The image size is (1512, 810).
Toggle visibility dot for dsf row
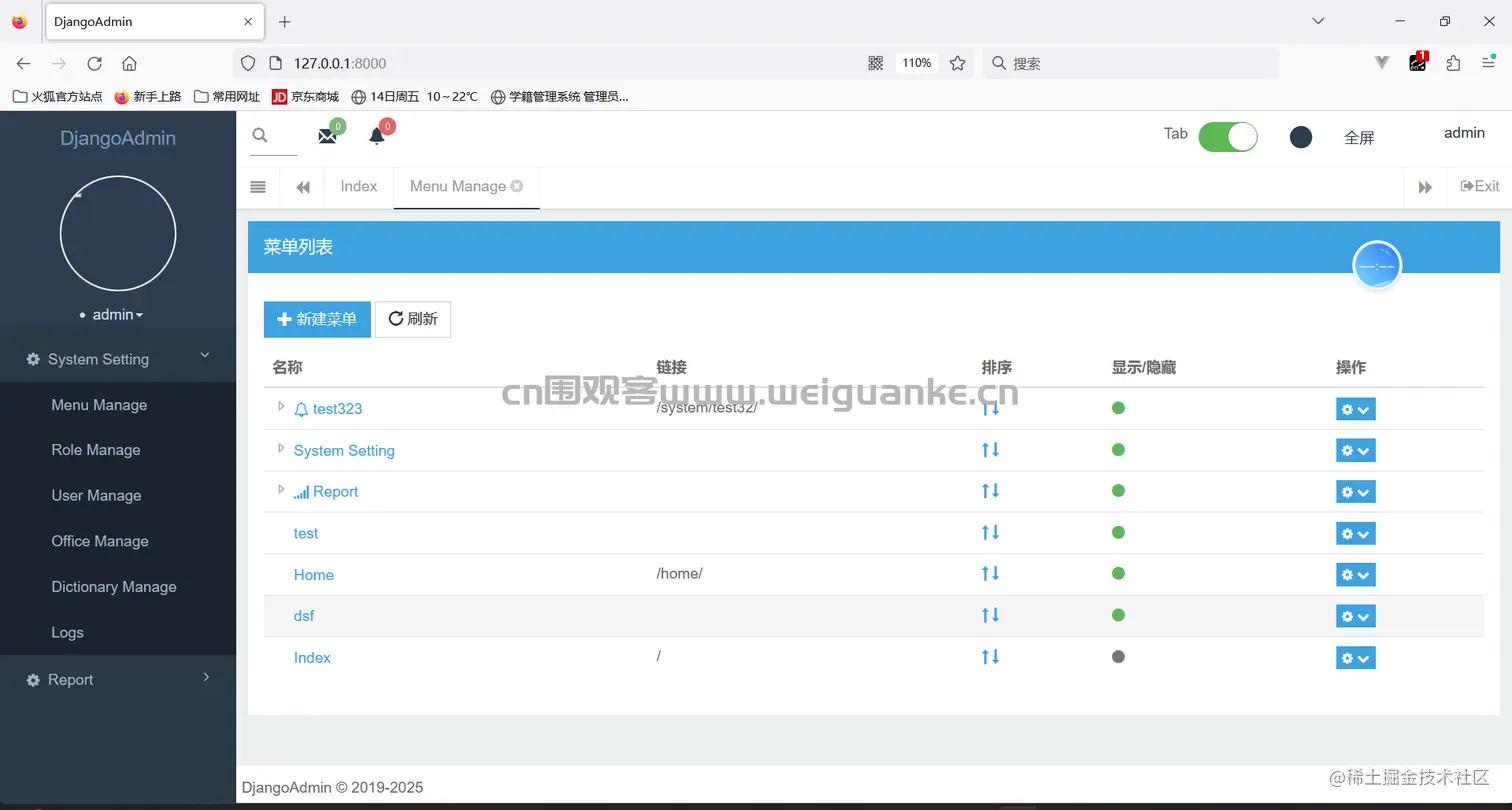coord(1118,615)
